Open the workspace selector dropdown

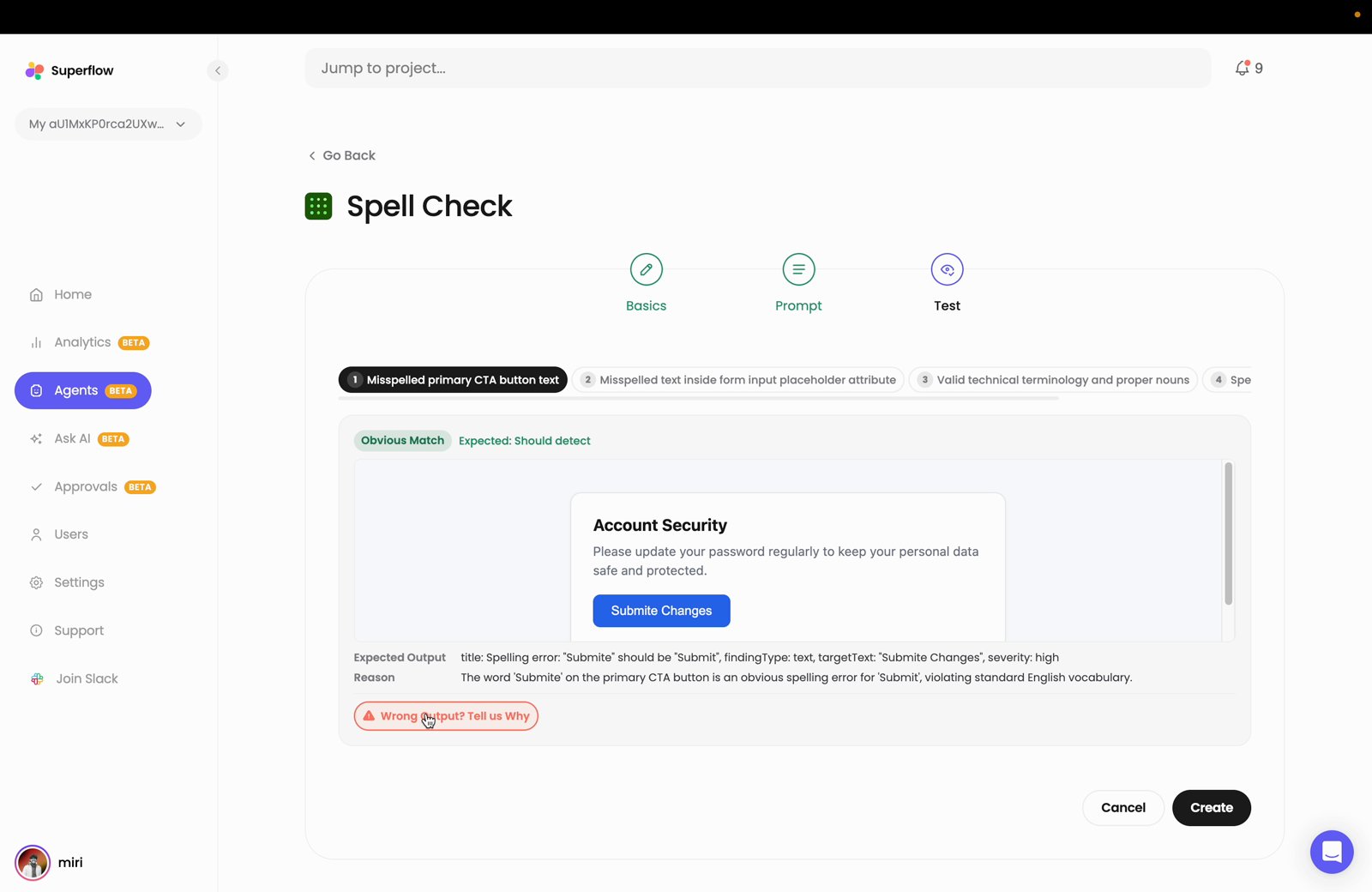(108, 124)
